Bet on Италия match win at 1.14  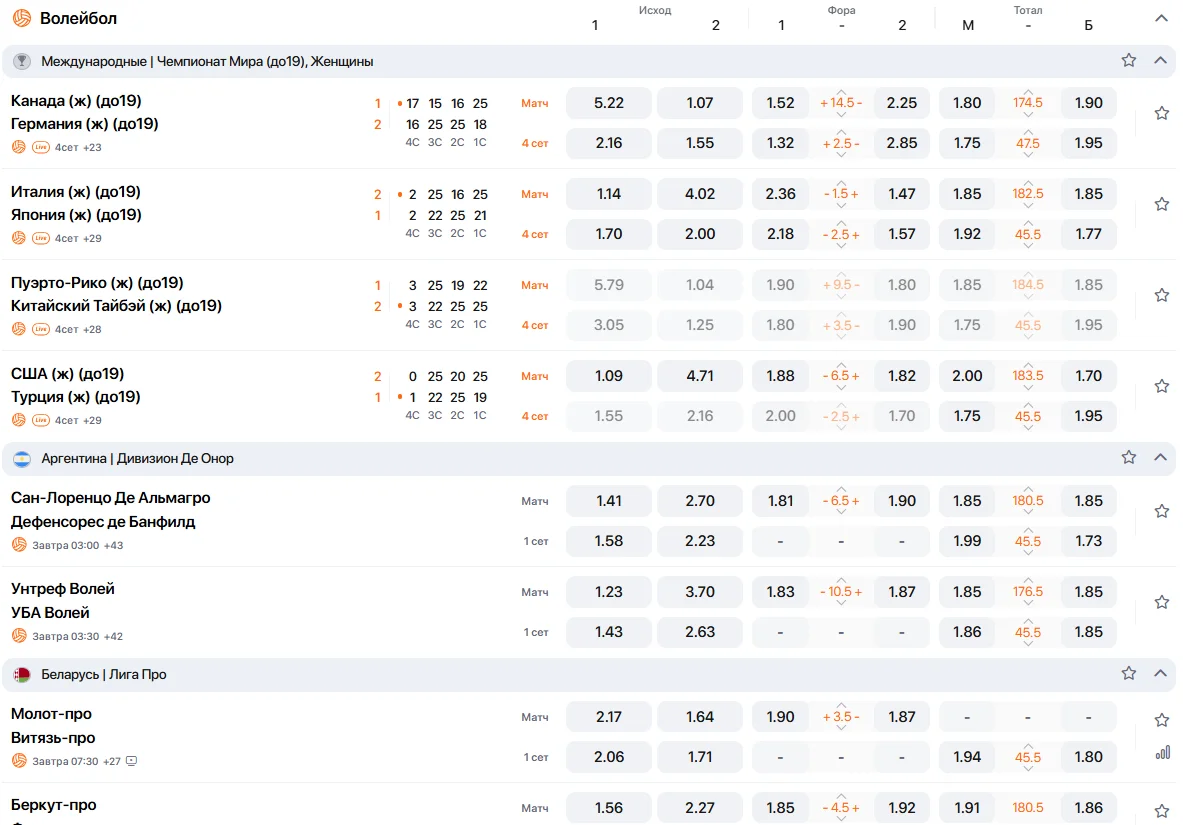coord(608,194)
